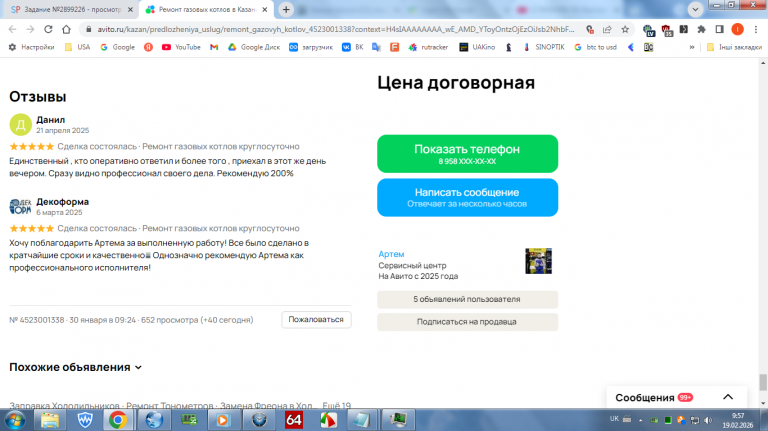
Task: Open Chrome from the taskbar
Action: tap(118, 420)
